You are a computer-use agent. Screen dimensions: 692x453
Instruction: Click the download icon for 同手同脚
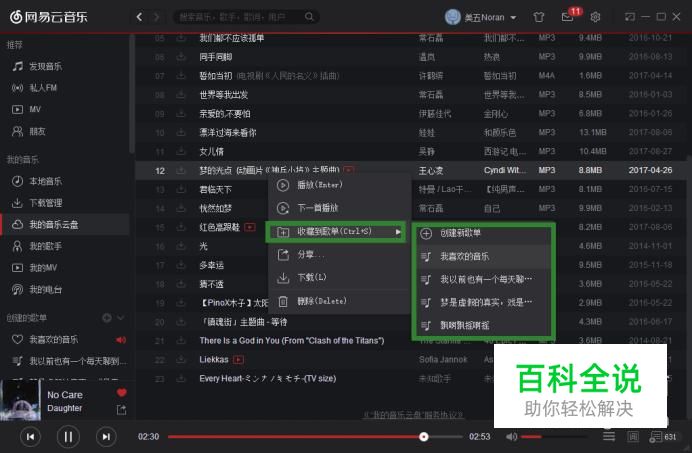click(x=181, y=57)
